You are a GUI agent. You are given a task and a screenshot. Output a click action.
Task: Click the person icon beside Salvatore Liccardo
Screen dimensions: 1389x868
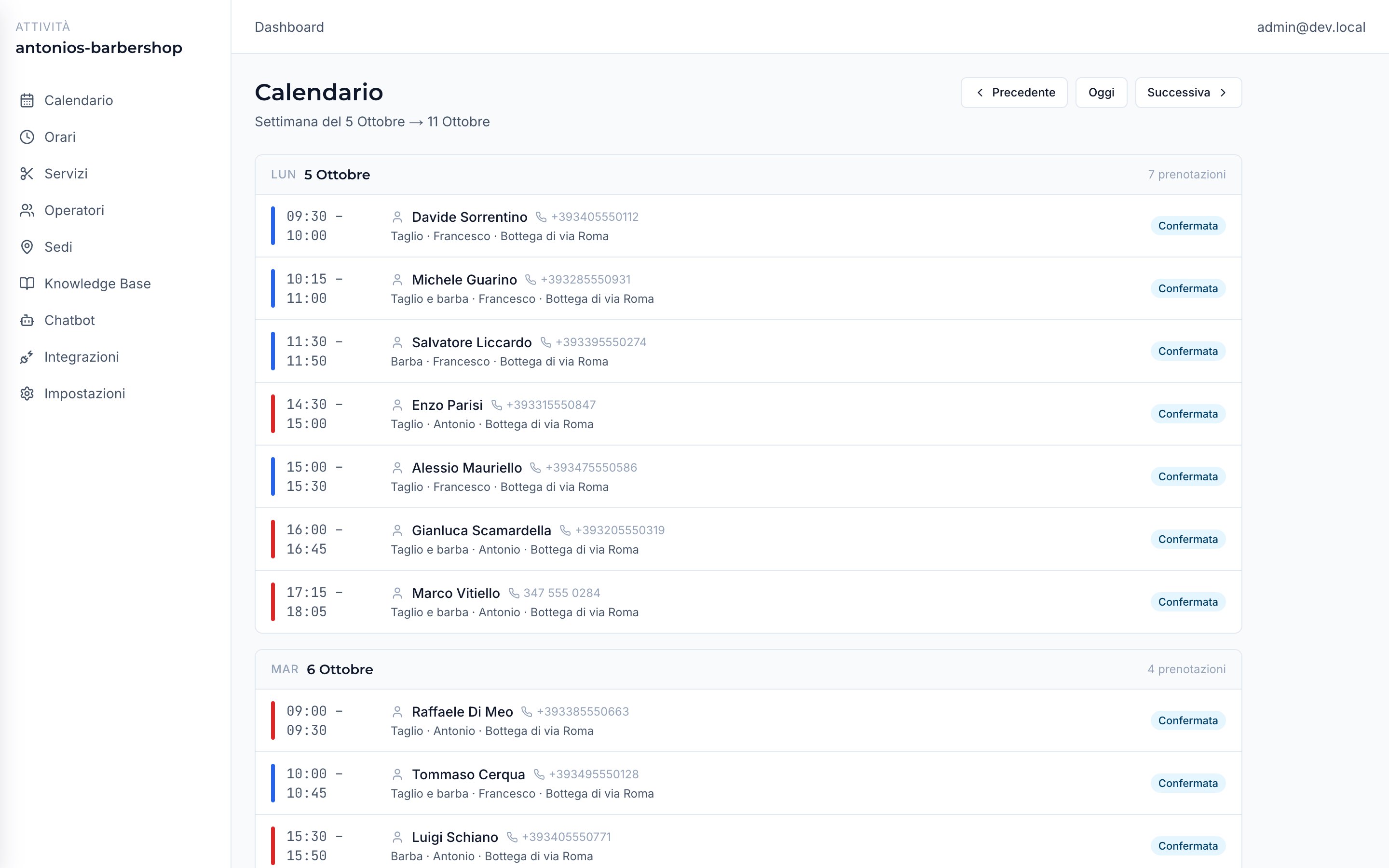pos(397,343)
